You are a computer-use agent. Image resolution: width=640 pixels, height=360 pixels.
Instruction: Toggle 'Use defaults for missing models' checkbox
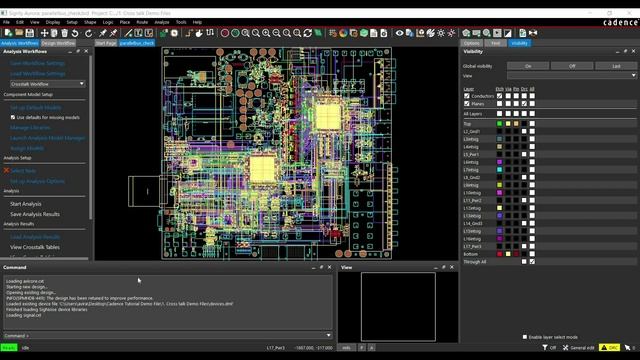click(x=13, y=117)
